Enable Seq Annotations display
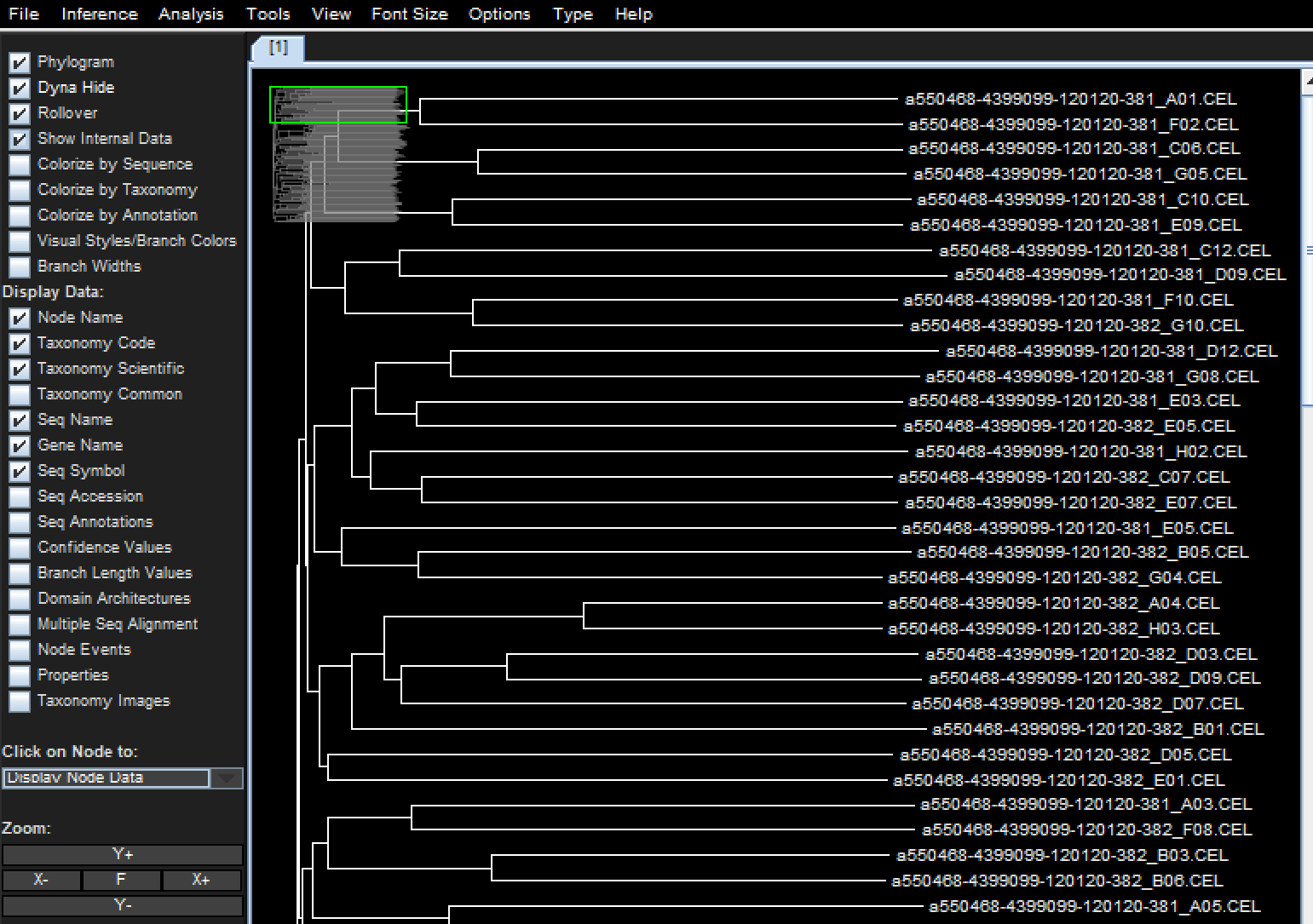Screen dimensions: 1313x924 point(20,522)
